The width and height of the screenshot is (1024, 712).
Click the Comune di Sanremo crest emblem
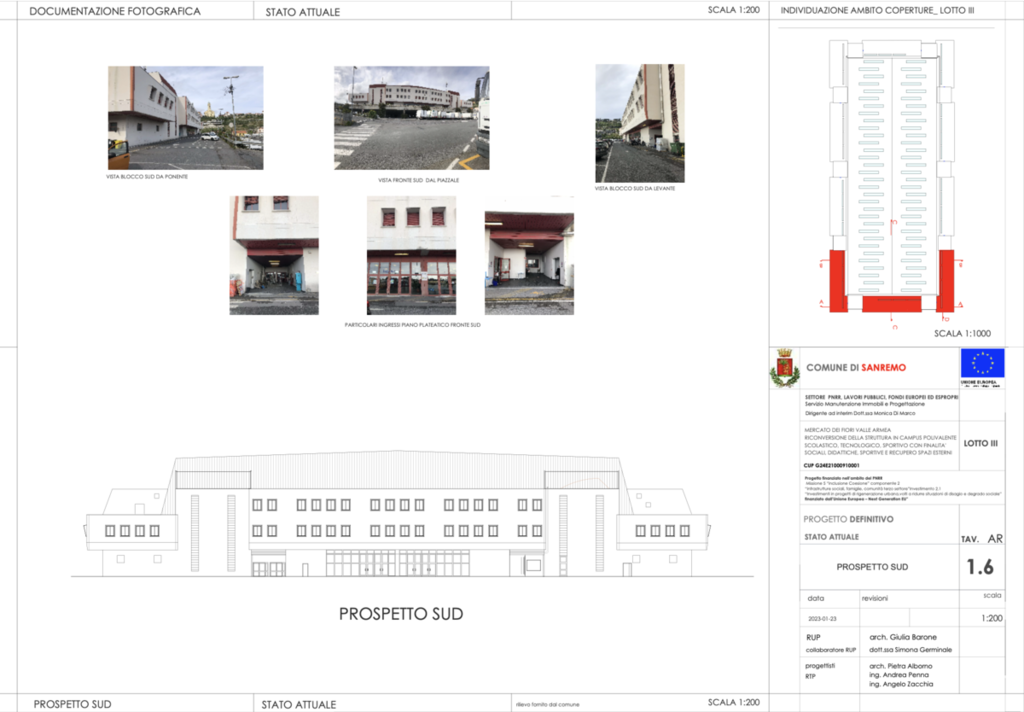coord(784,368)
